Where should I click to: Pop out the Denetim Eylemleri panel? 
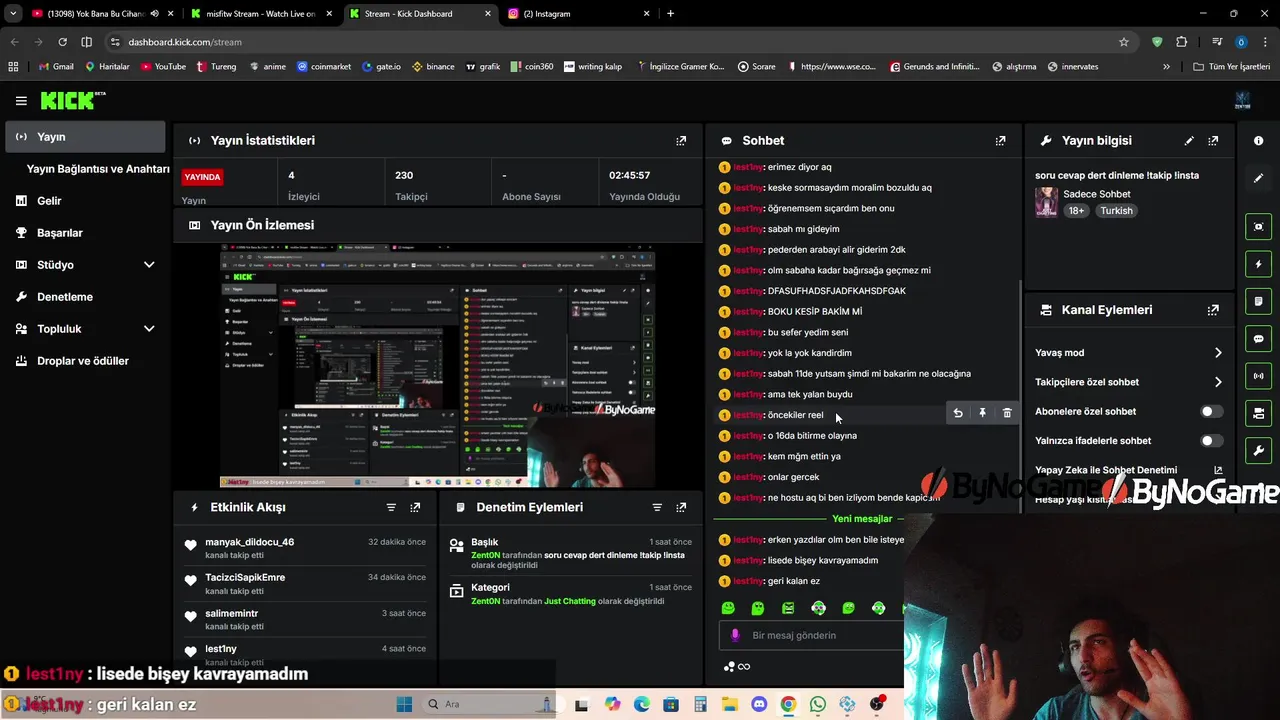point(681,507)
